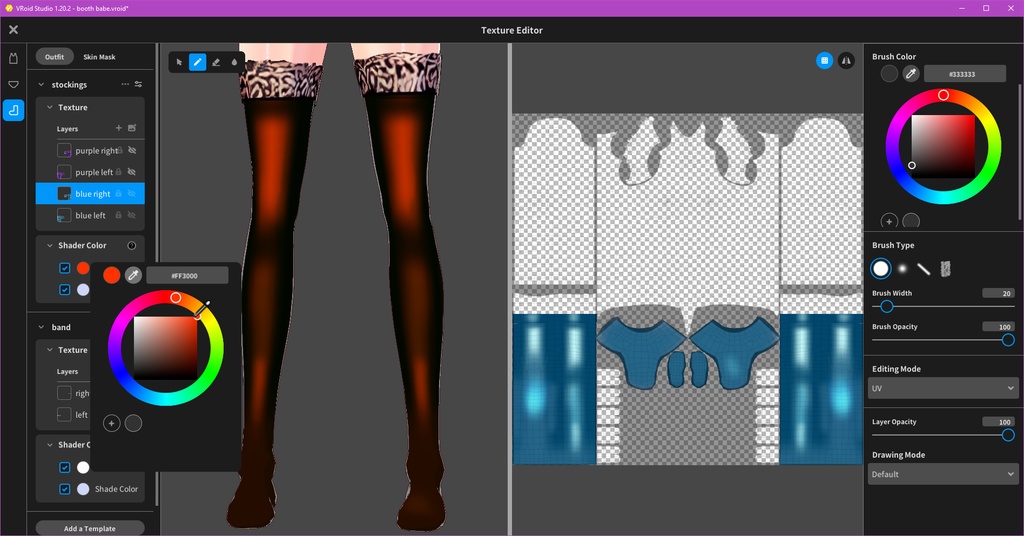The image size is (1024, 536).
Task: Click Brush Color eyedropper icon
Action: click(910, 74)
